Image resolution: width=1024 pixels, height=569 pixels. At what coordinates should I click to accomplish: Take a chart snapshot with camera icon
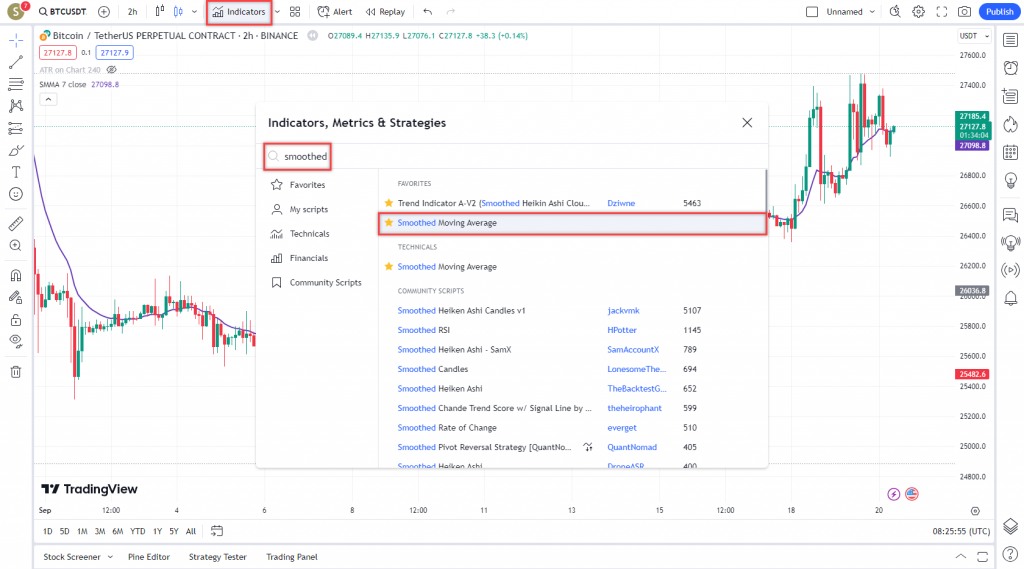tap(964, 12)
